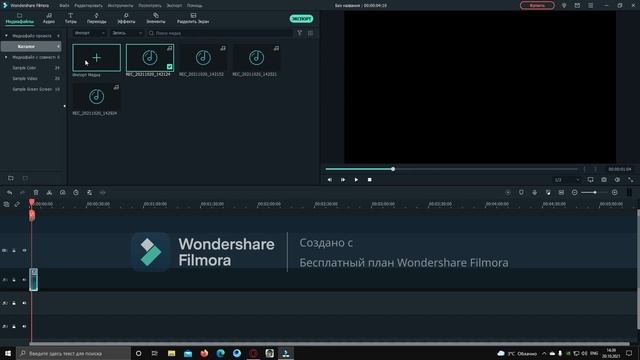
Task: Click checkmark on REC_20211020_142124 thumbnail
Action: pos(169,67)
